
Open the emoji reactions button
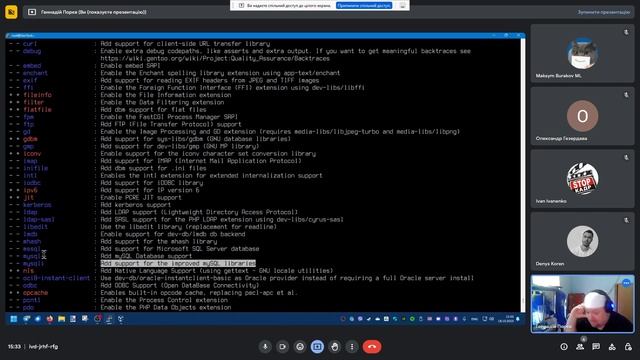[300, 347]
